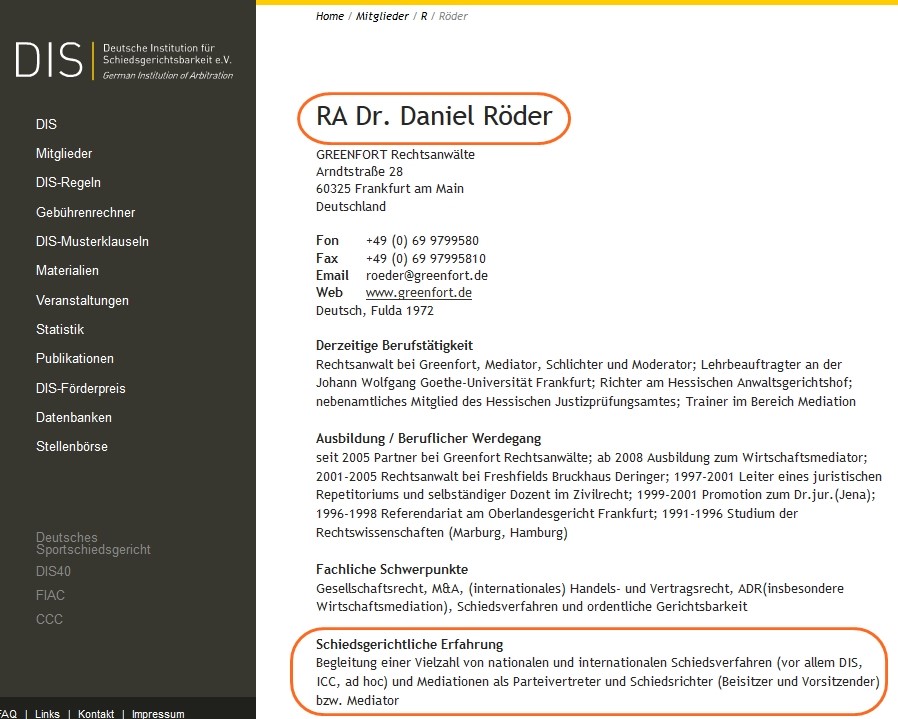This screenshot has width=898, height=719.
Task: Visit Deutsches Sportschiedsgericht link
Action: point(93,544)
